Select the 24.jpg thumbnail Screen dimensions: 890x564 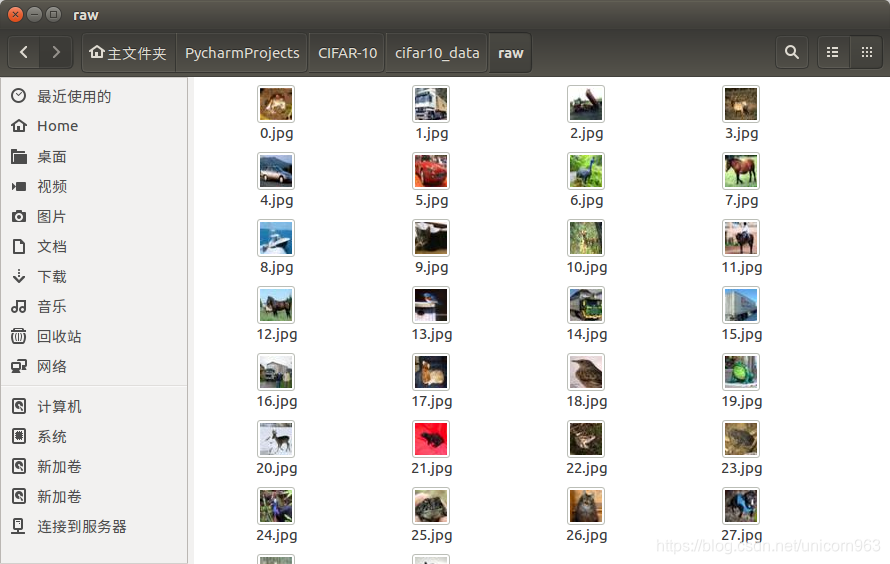pyautogui.click(x=276, y=506)
